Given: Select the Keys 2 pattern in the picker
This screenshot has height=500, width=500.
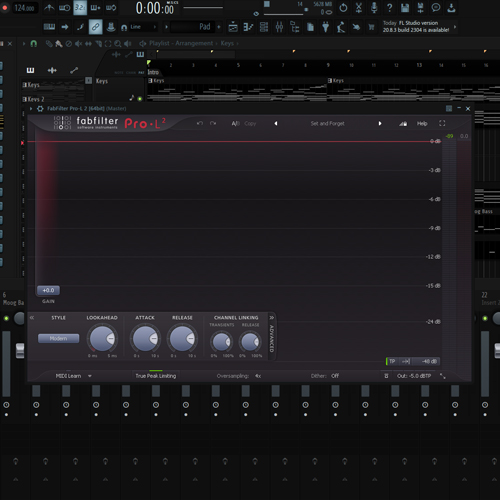Looking at the screenshot, I should coord(52,99).
